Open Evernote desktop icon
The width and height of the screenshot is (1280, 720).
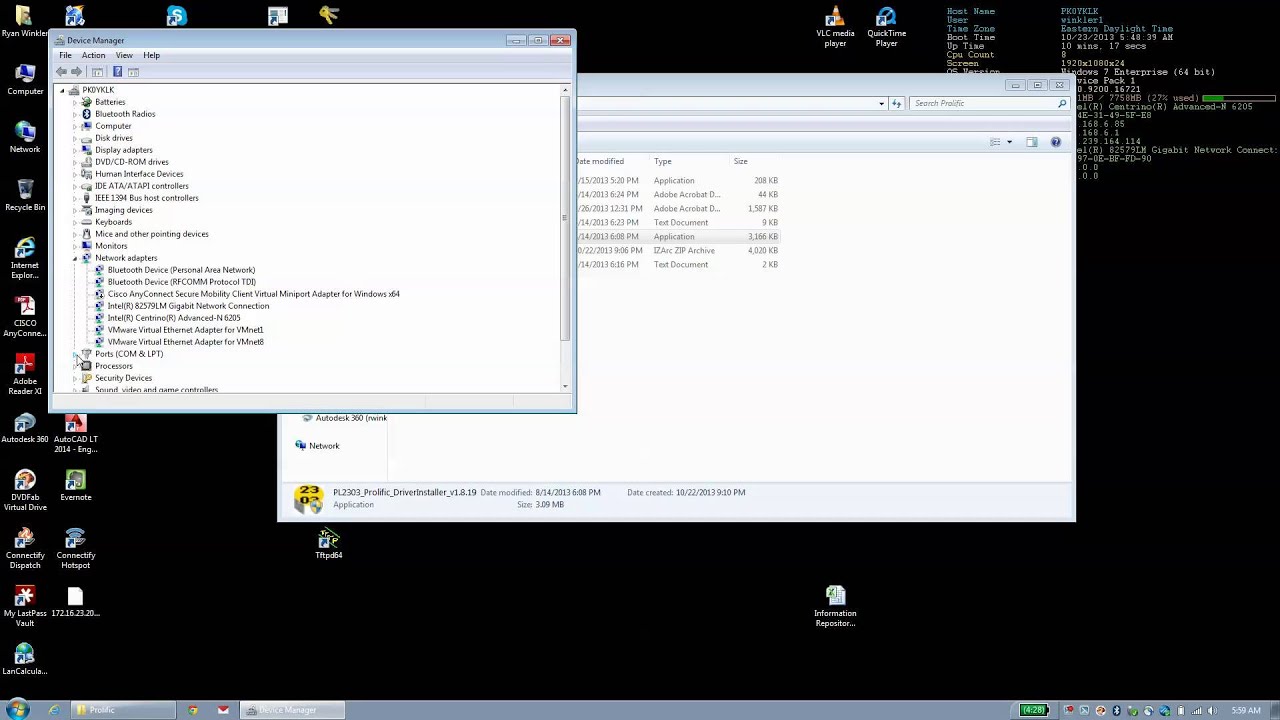coord(76,484)
